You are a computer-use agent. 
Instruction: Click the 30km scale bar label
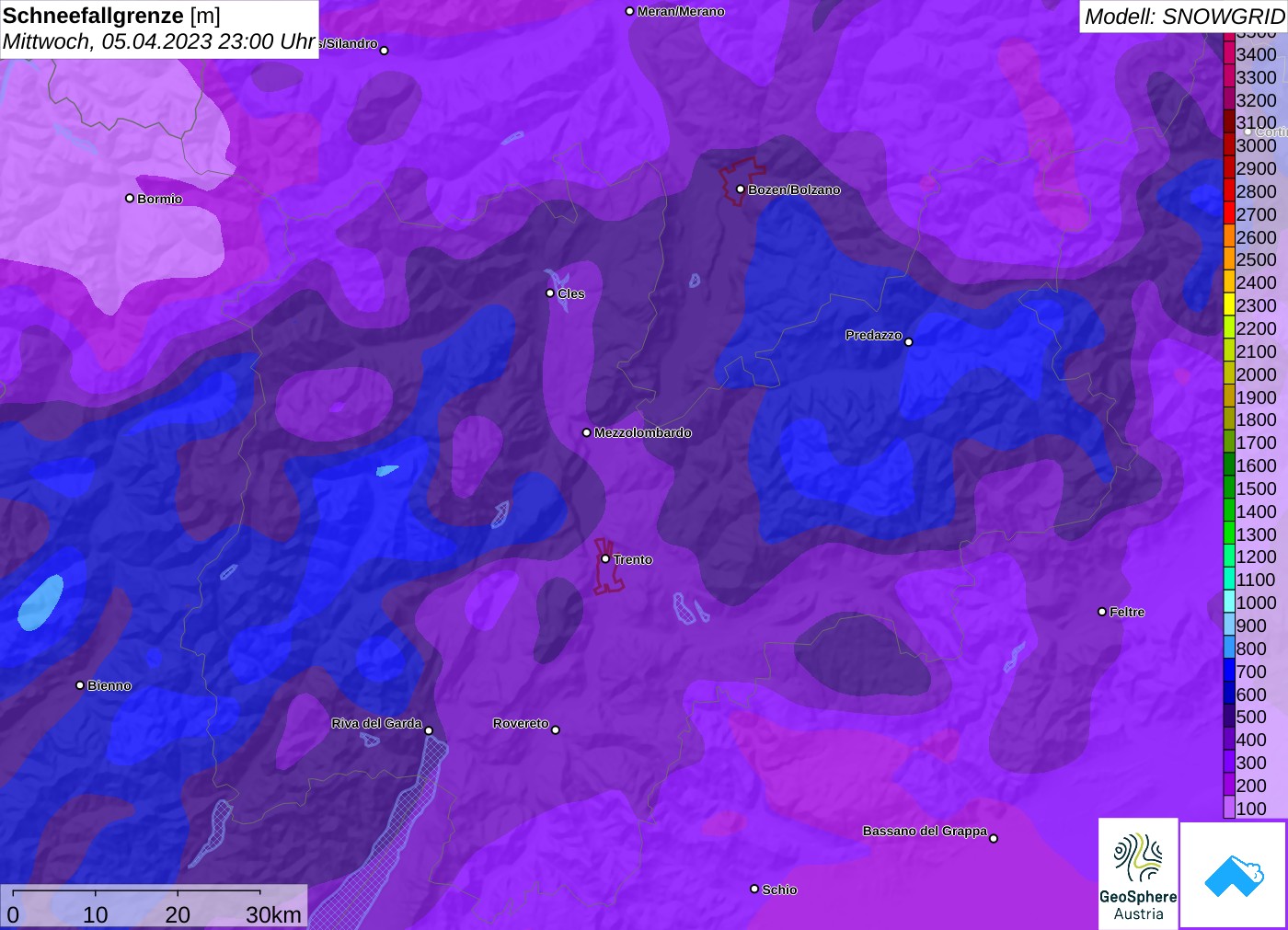click(x=273, y=914)
